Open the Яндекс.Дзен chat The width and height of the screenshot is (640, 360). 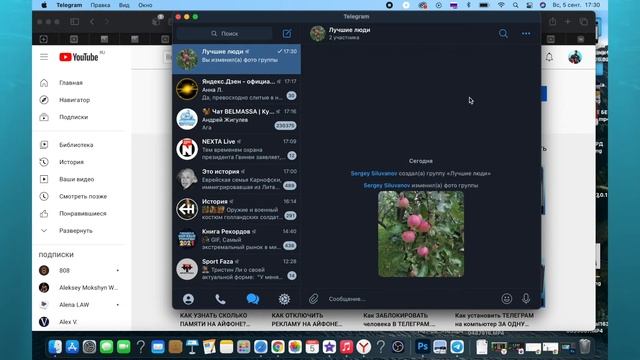tap(237, 89)
